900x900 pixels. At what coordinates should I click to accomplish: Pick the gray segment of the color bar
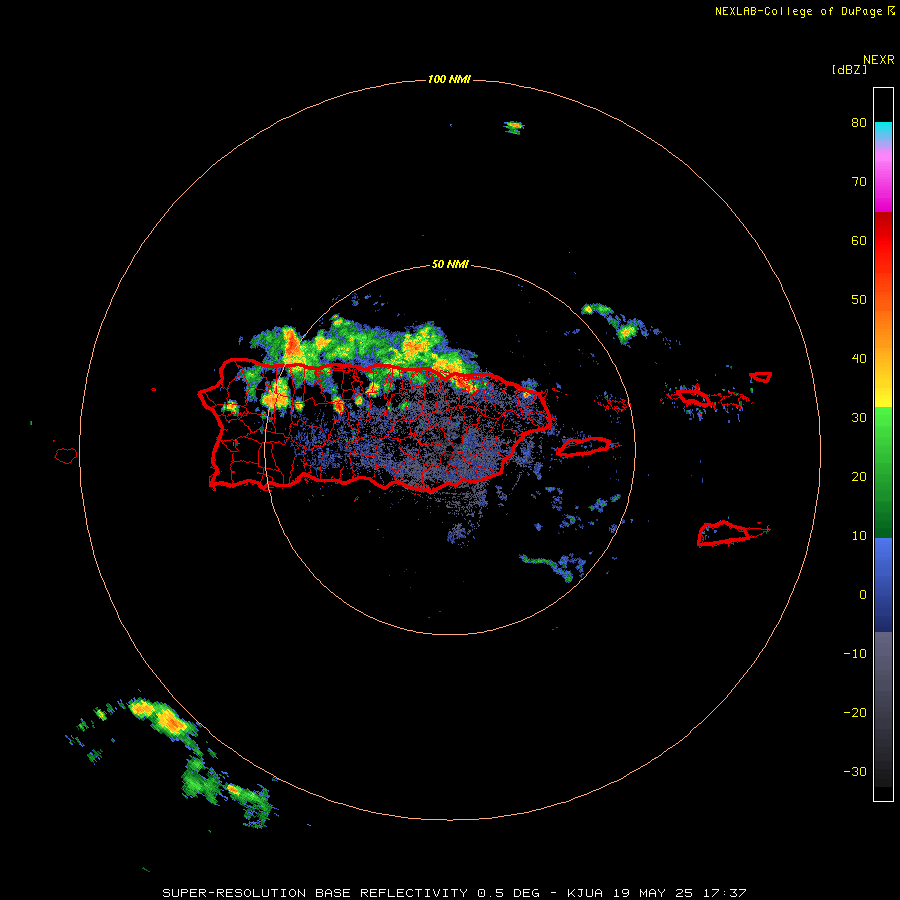(x=883, y=709)
